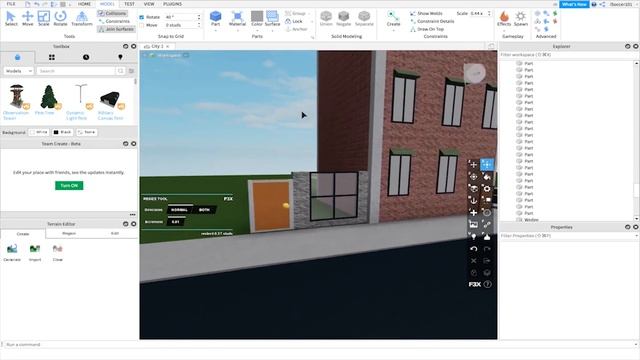Open the Toolbox Marketplace tab icon
The image size is (640, 360).
18,57
